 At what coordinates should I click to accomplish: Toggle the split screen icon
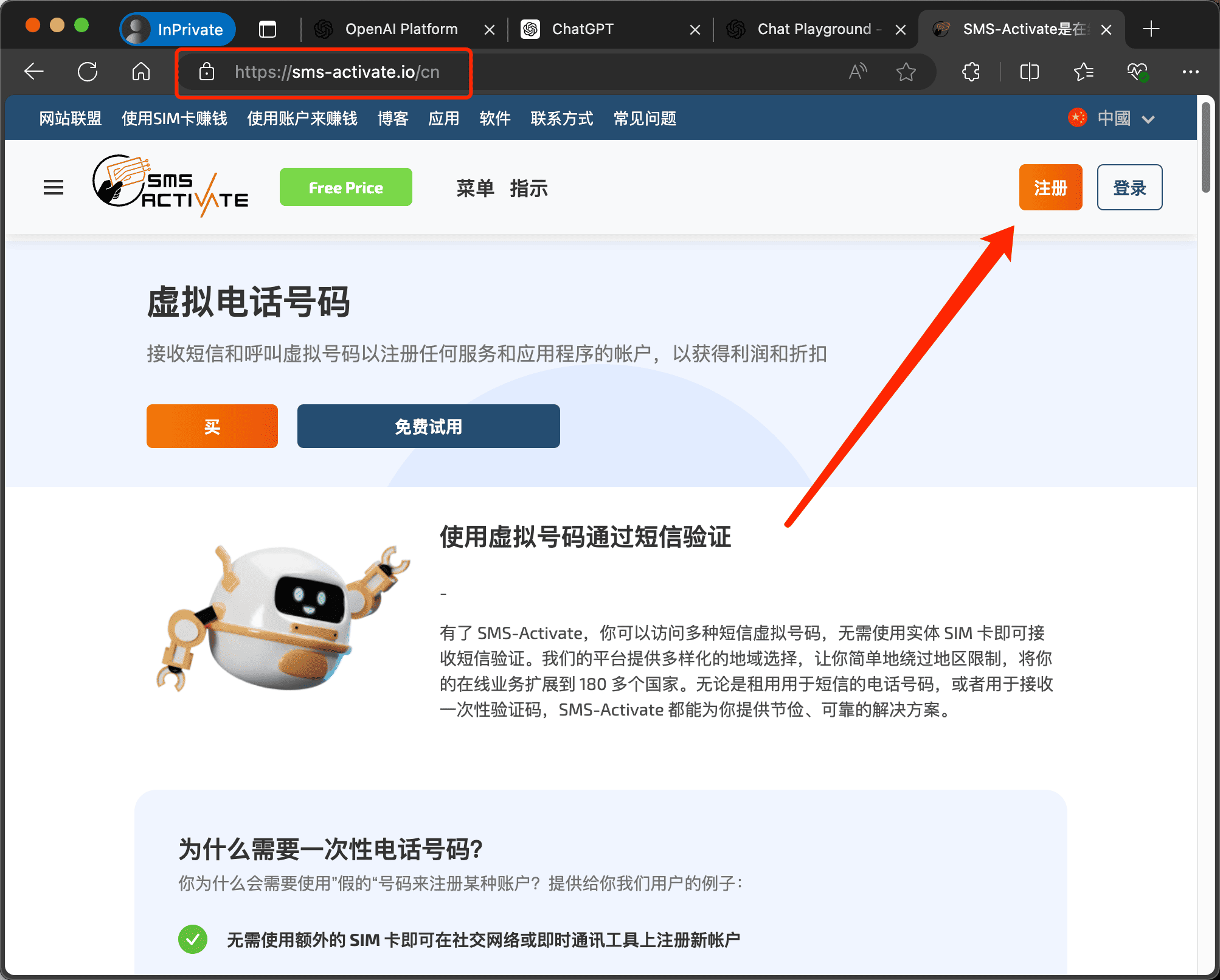point(1029,72)
